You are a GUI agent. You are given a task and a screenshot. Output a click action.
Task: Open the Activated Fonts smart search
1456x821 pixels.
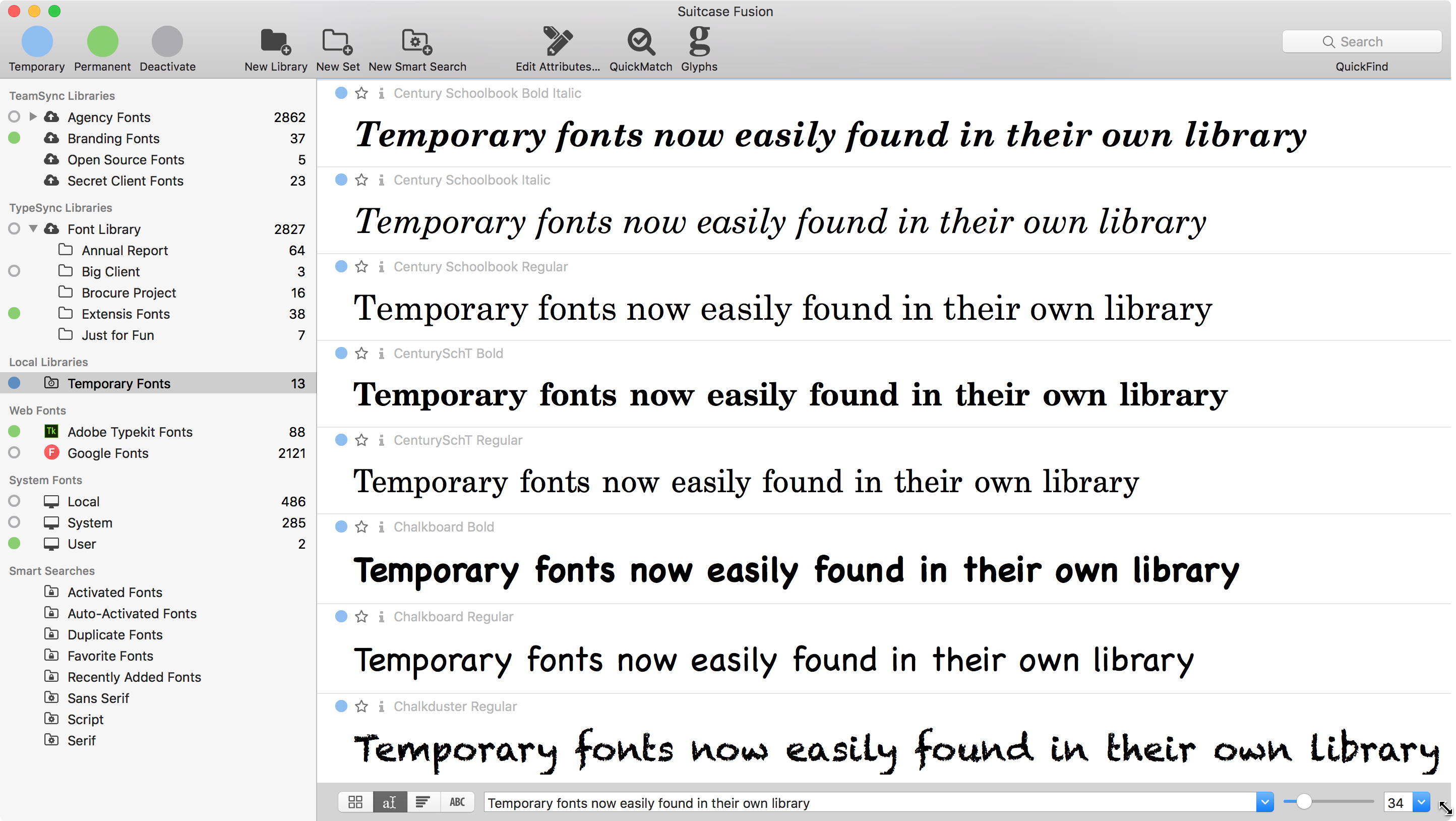click(x=115, y=592)
